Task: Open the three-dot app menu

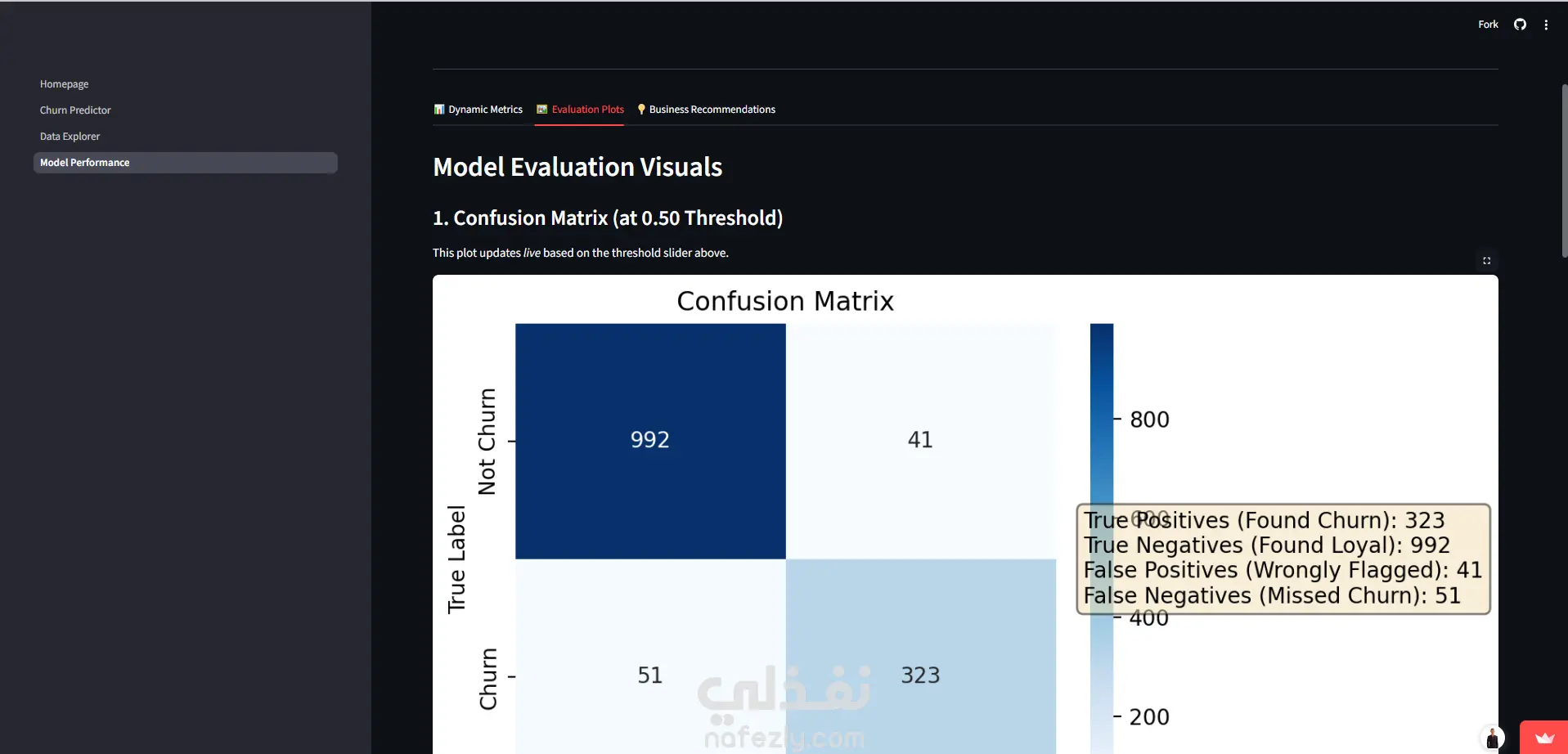Action: (x=1546, y=25)
